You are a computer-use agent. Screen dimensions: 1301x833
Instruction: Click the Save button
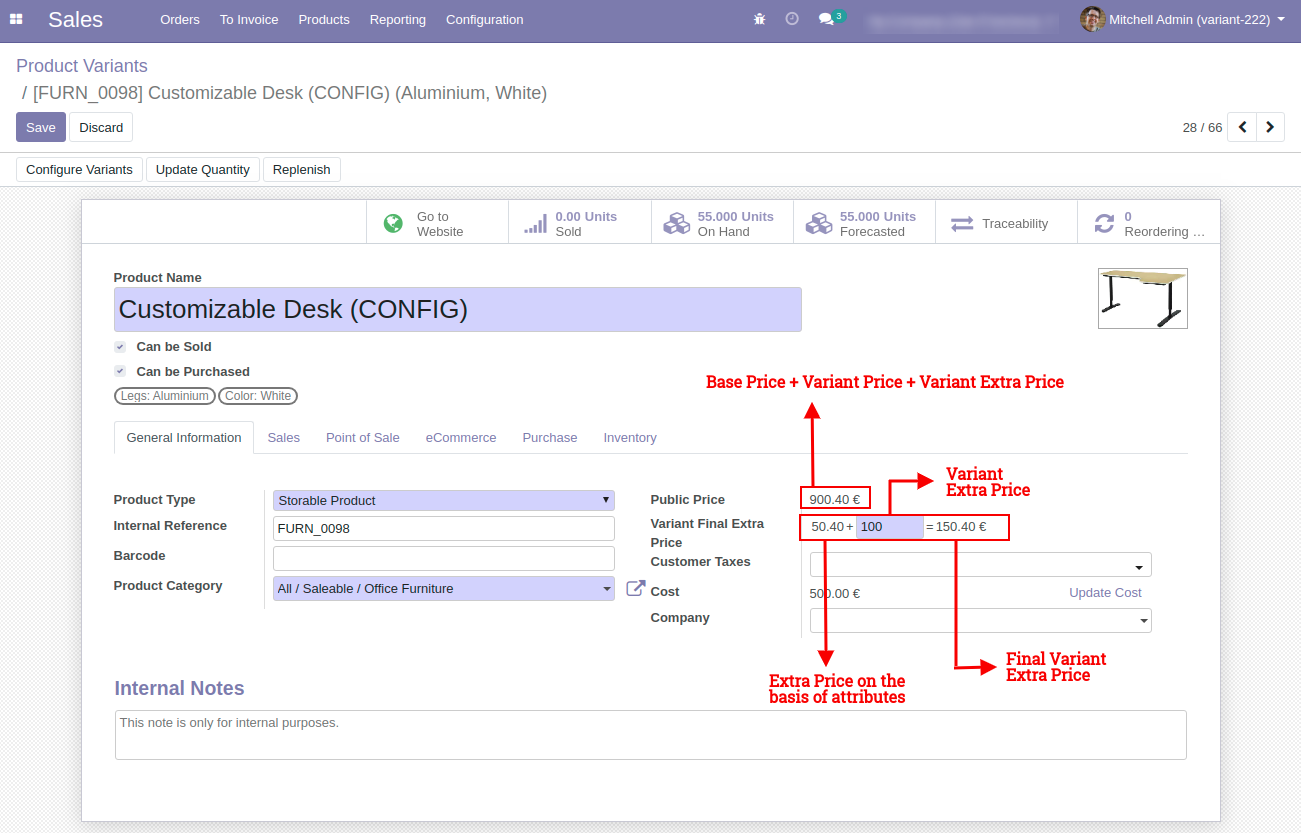41,127
